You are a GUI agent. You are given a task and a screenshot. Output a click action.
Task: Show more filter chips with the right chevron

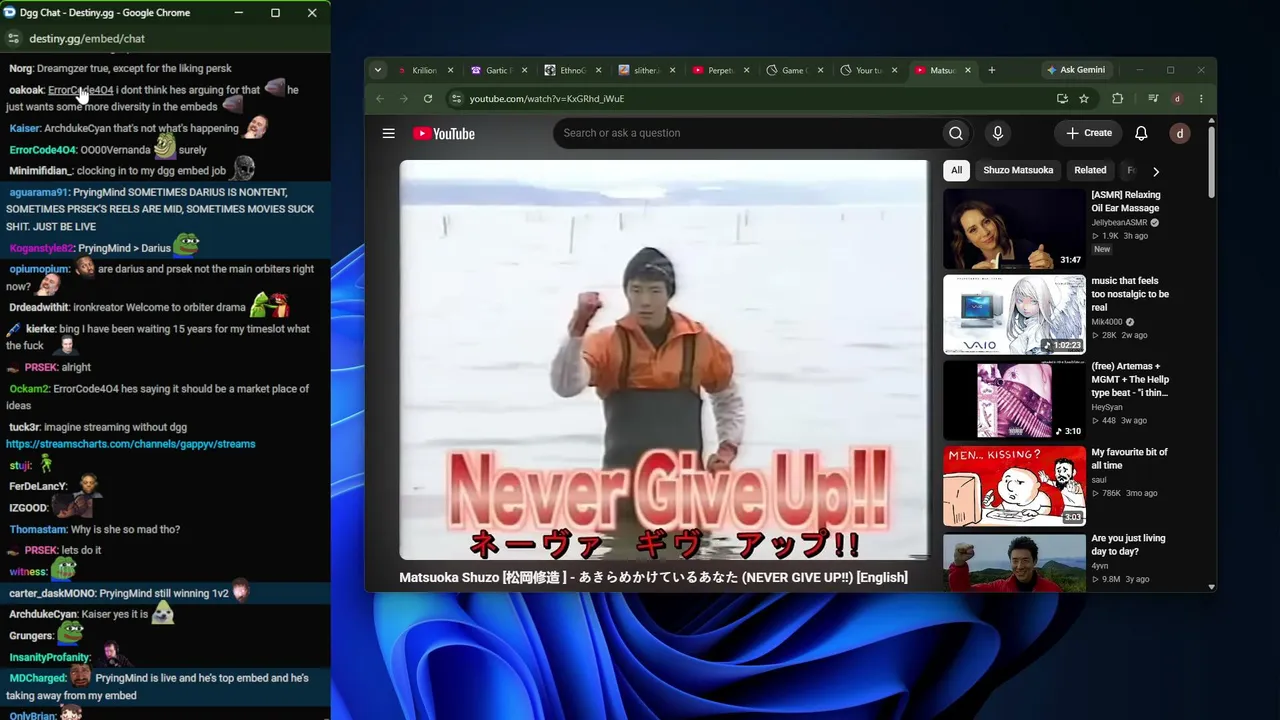tap(1156, 171)
